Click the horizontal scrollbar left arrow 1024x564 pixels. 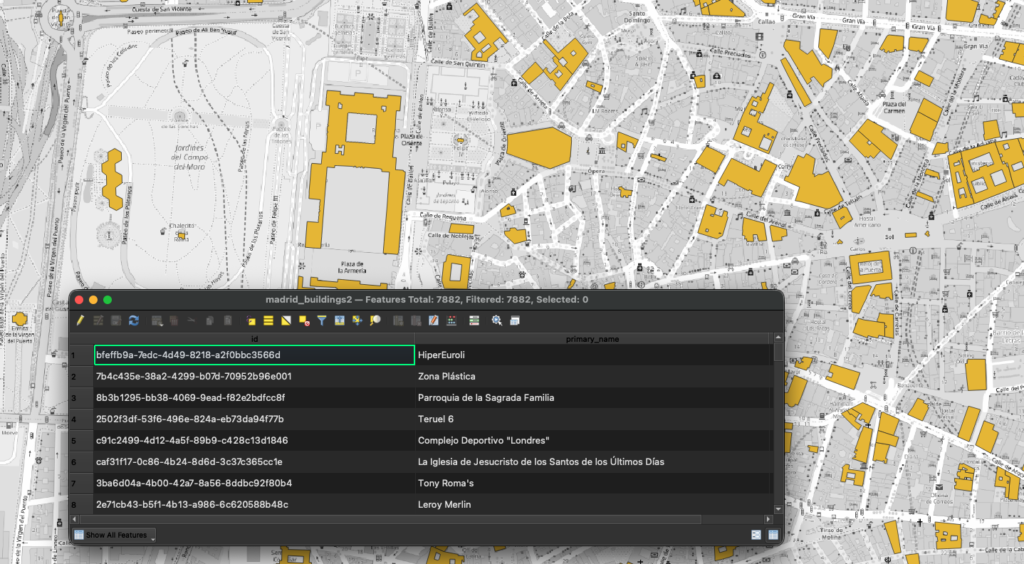74,520
